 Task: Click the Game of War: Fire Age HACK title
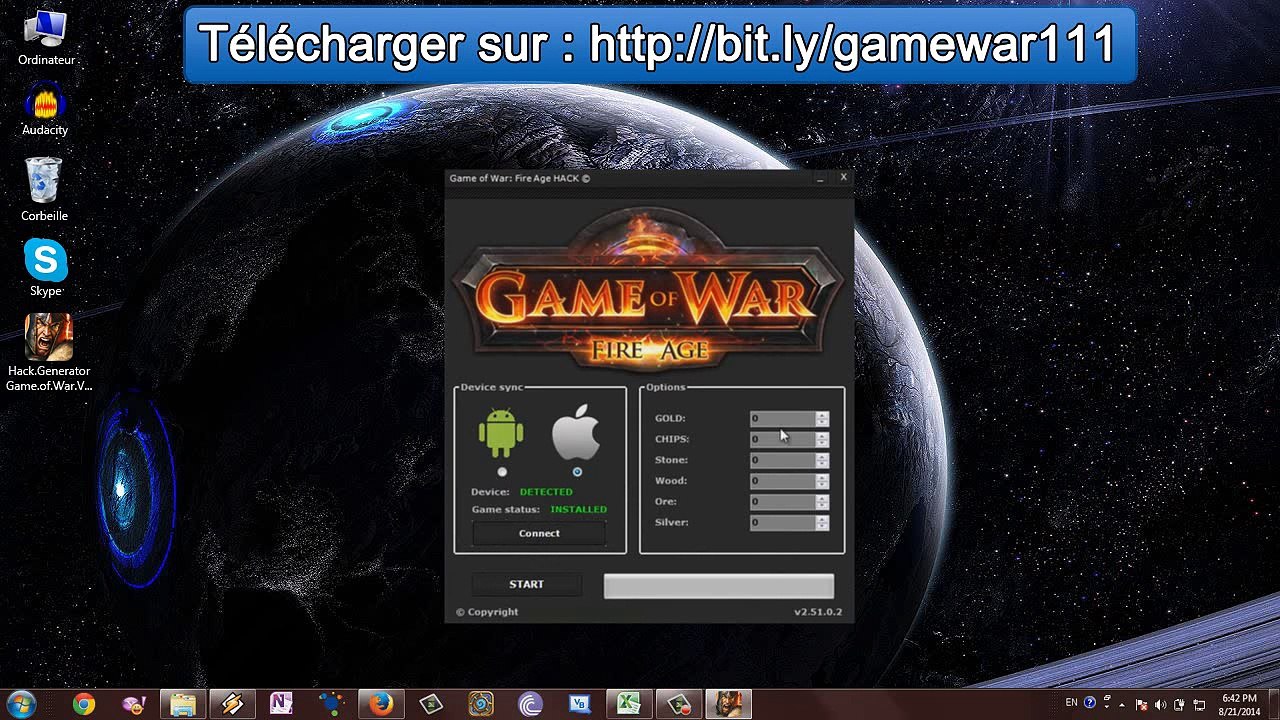click(x=519, y=179)
